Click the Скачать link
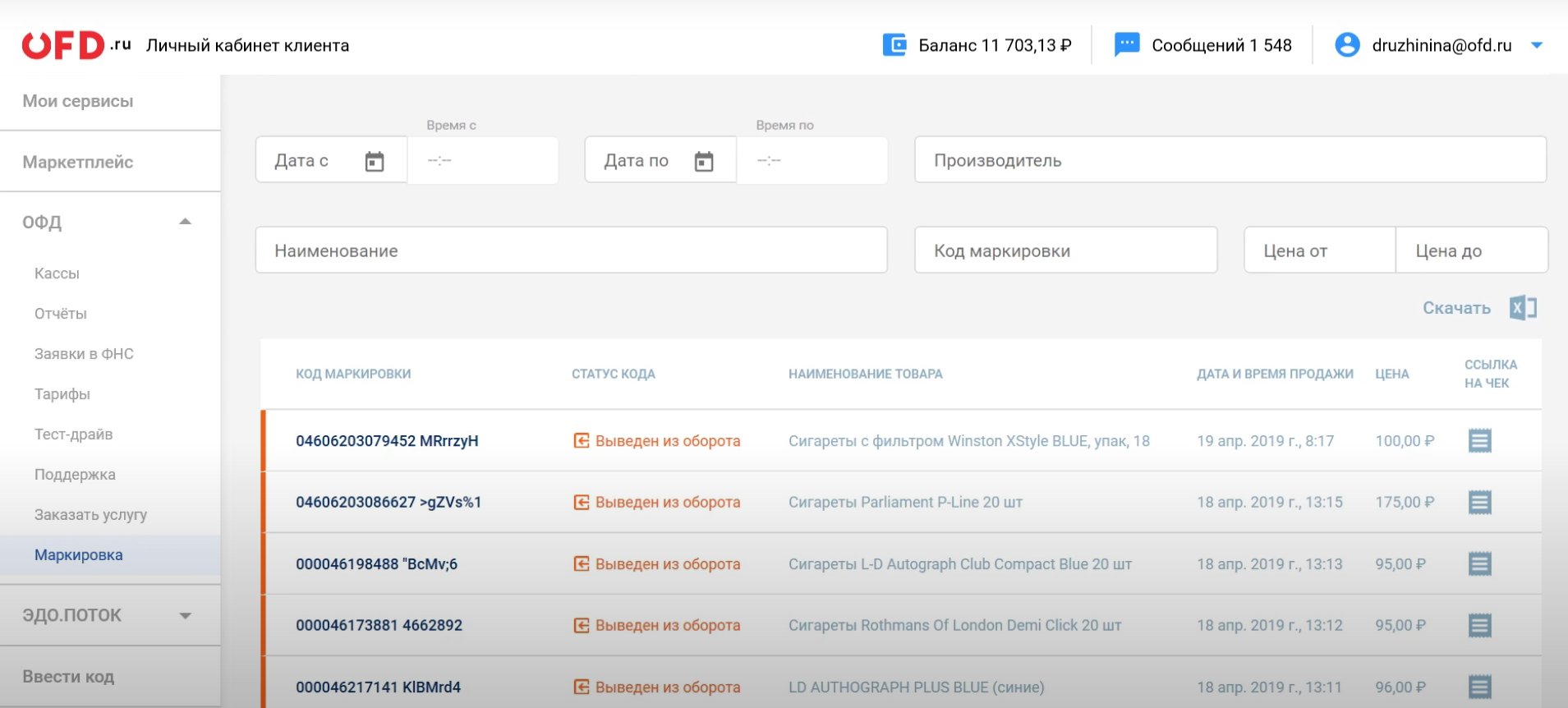Screen dimensions: 1568x708 click(1456, 308)
